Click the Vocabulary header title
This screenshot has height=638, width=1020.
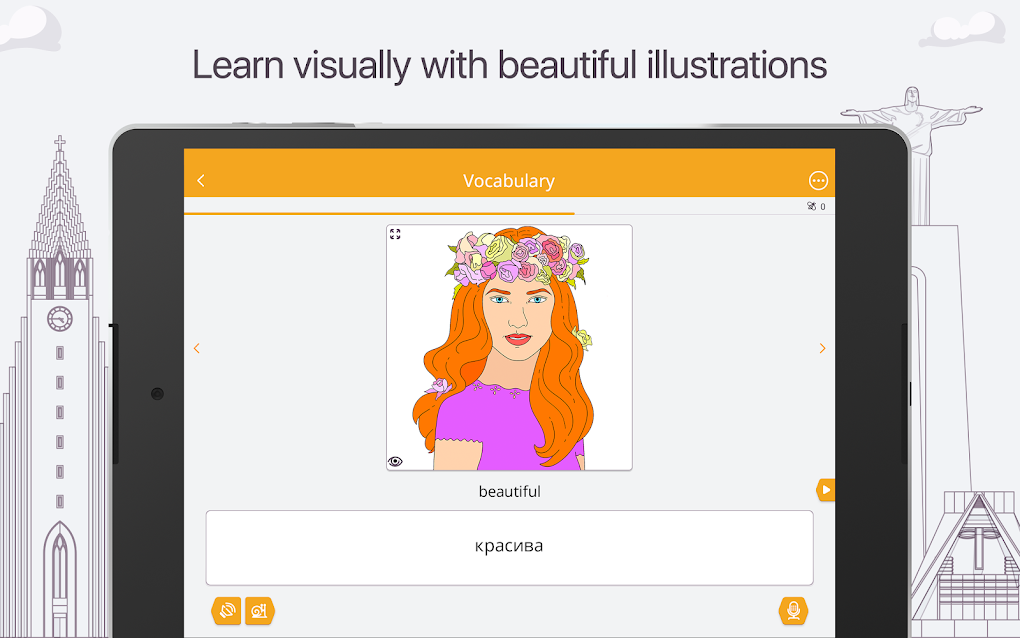(509, 181)
